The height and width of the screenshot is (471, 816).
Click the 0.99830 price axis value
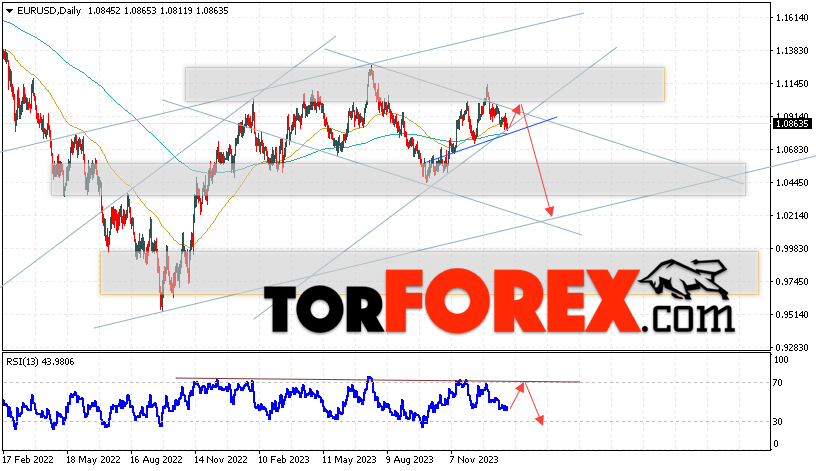792,249
